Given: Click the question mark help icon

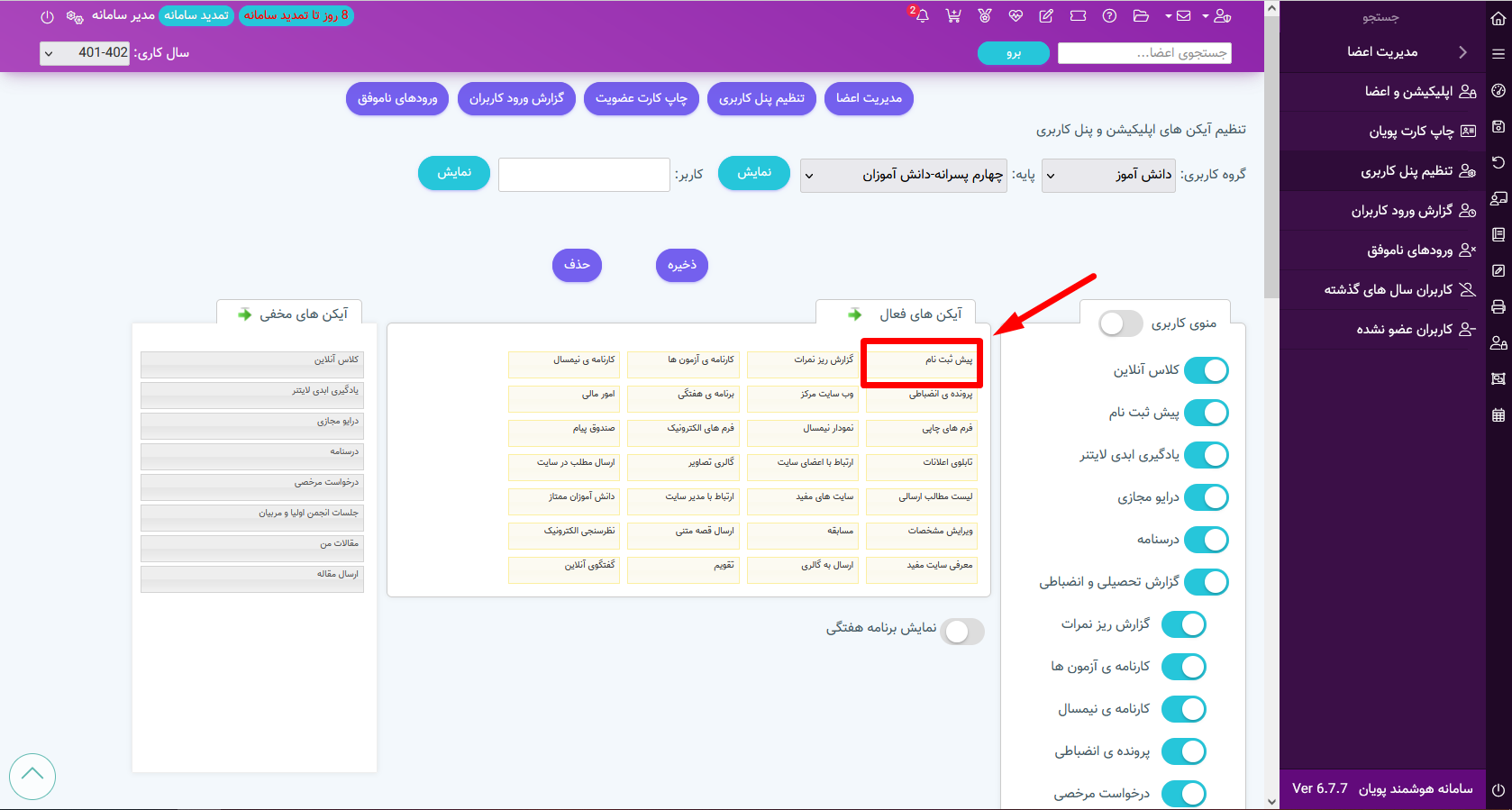Looking at the screenshot, I should (1110, 16).
